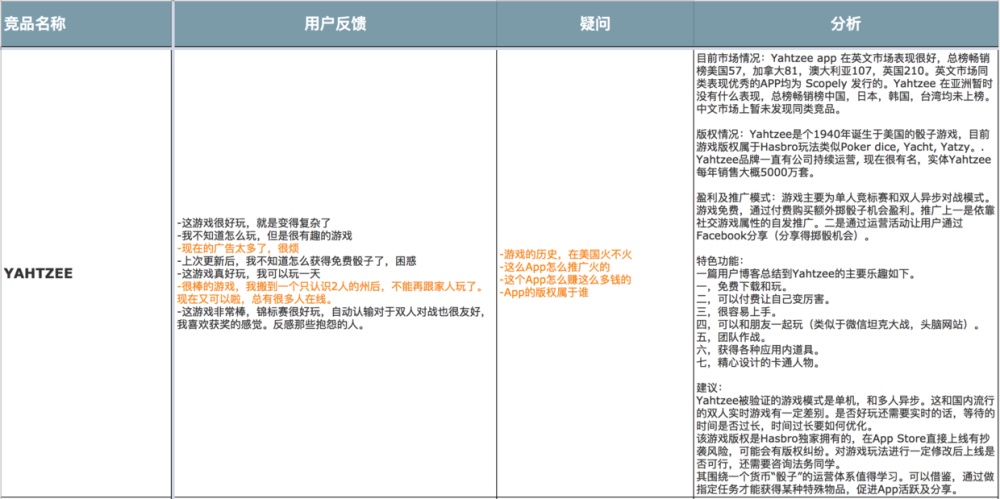Click the line mentioning Facebook分享
The image size is (1000, 499).
click(x=784, y=236)
